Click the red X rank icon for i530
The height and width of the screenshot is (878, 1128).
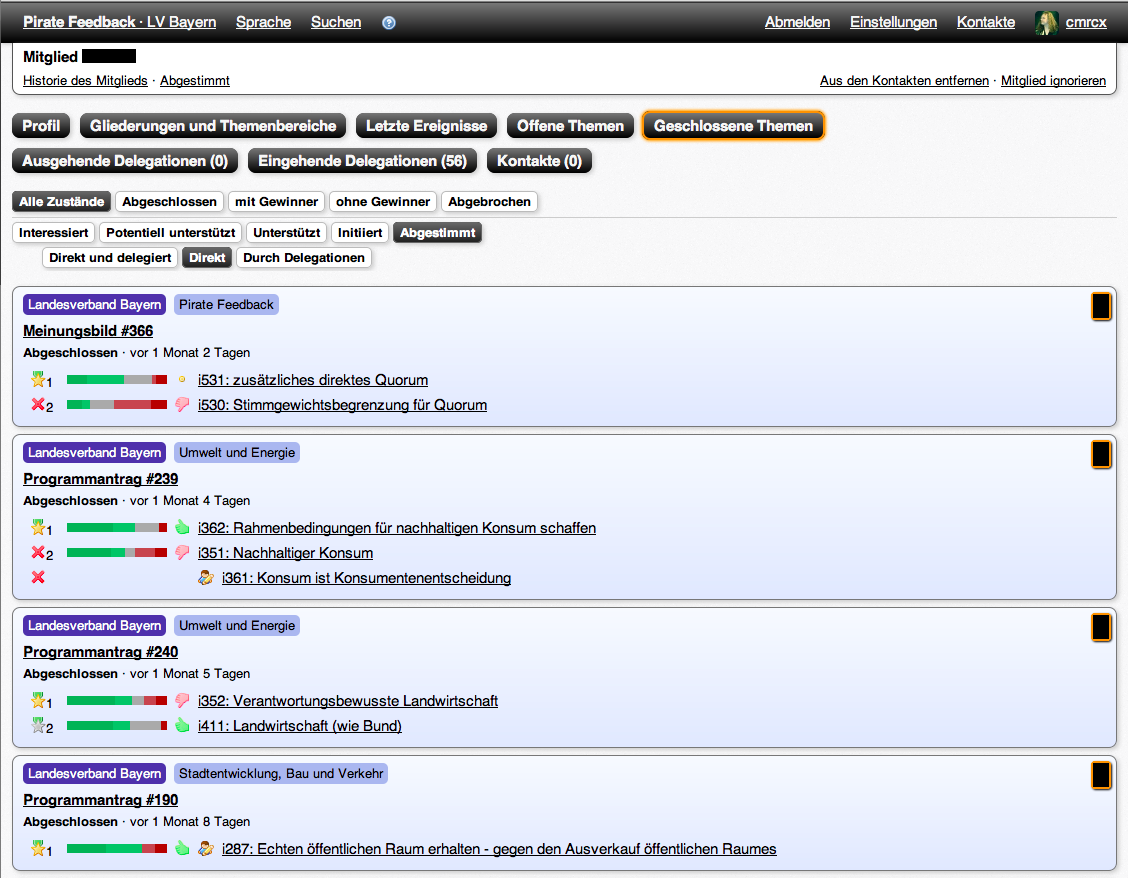pos(39,405)
